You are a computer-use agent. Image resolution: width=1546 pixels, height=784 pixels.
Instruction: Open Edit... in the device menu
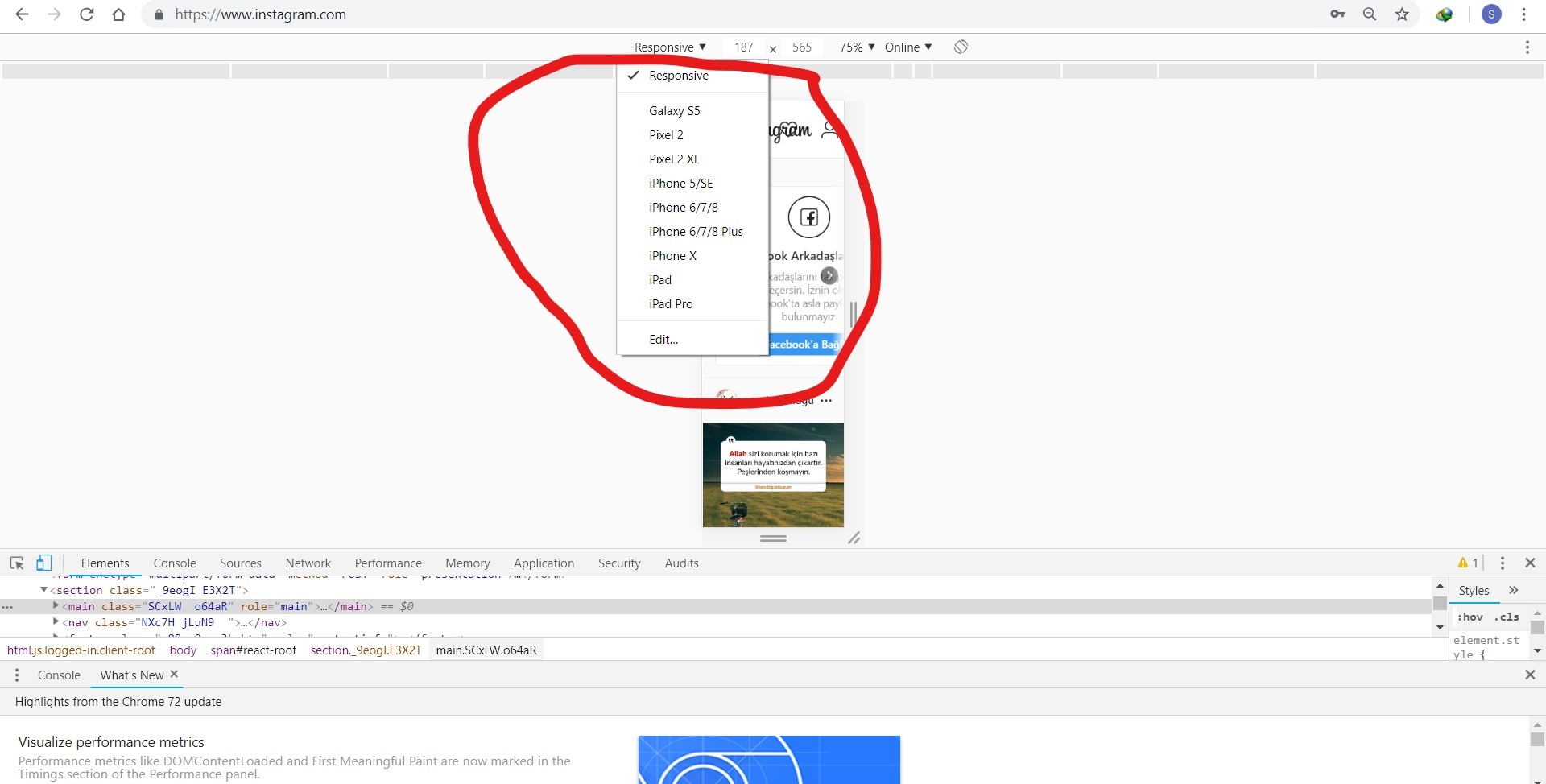coord(692,340)
